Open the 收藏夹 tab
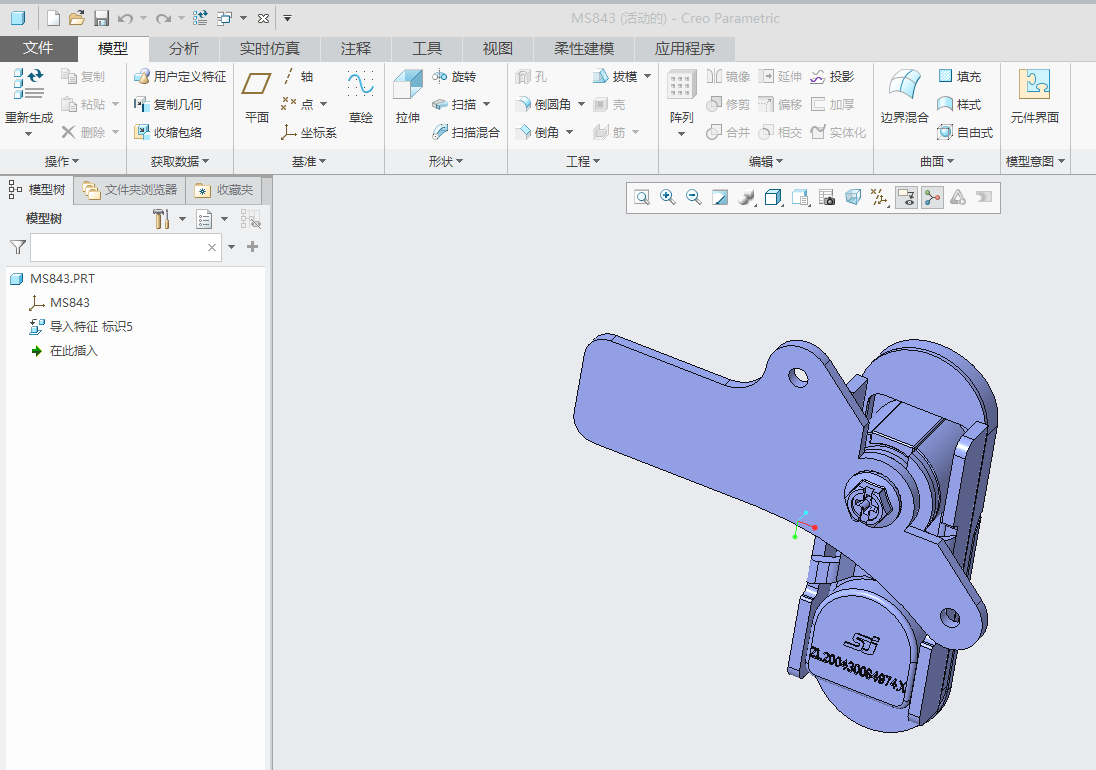The image size is (1096, 770). click(224, 190)
